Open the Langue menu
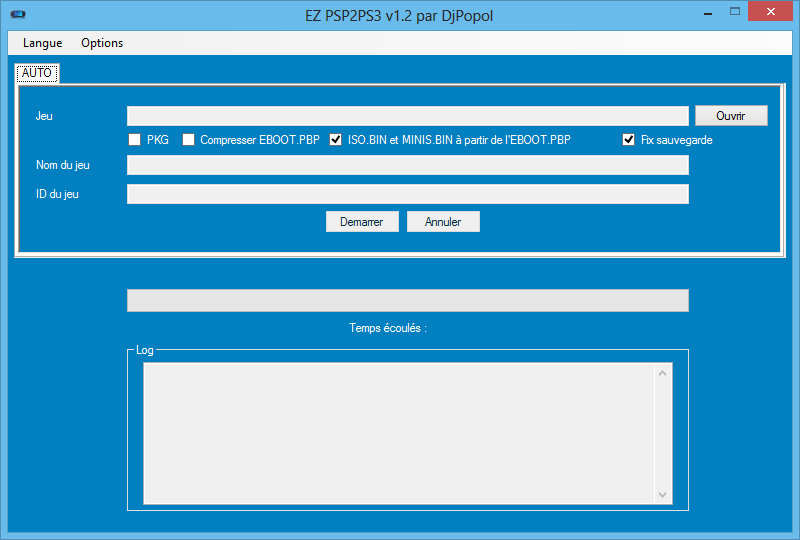Screen dimensions: 800x540 pos(42,43)
